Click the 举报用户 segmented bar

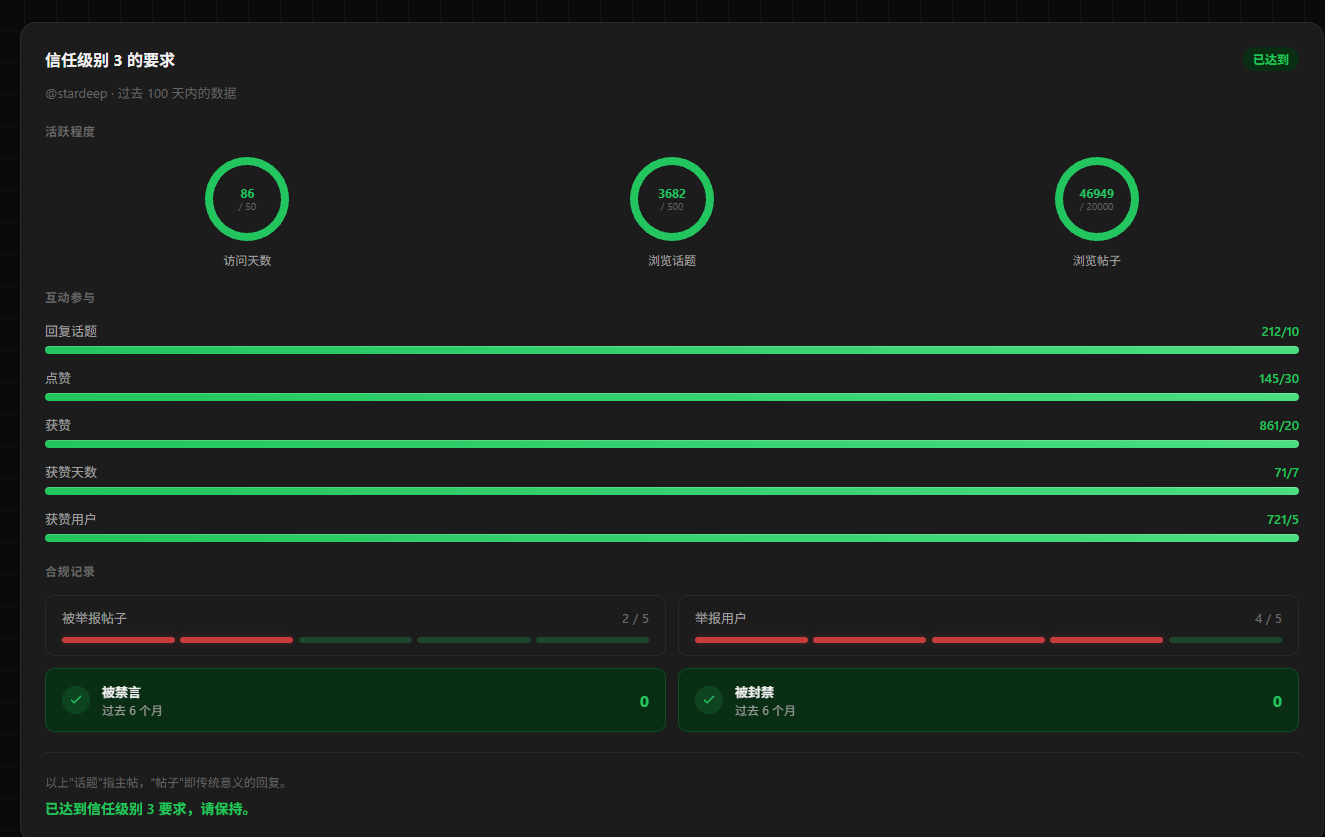(988, 640)
